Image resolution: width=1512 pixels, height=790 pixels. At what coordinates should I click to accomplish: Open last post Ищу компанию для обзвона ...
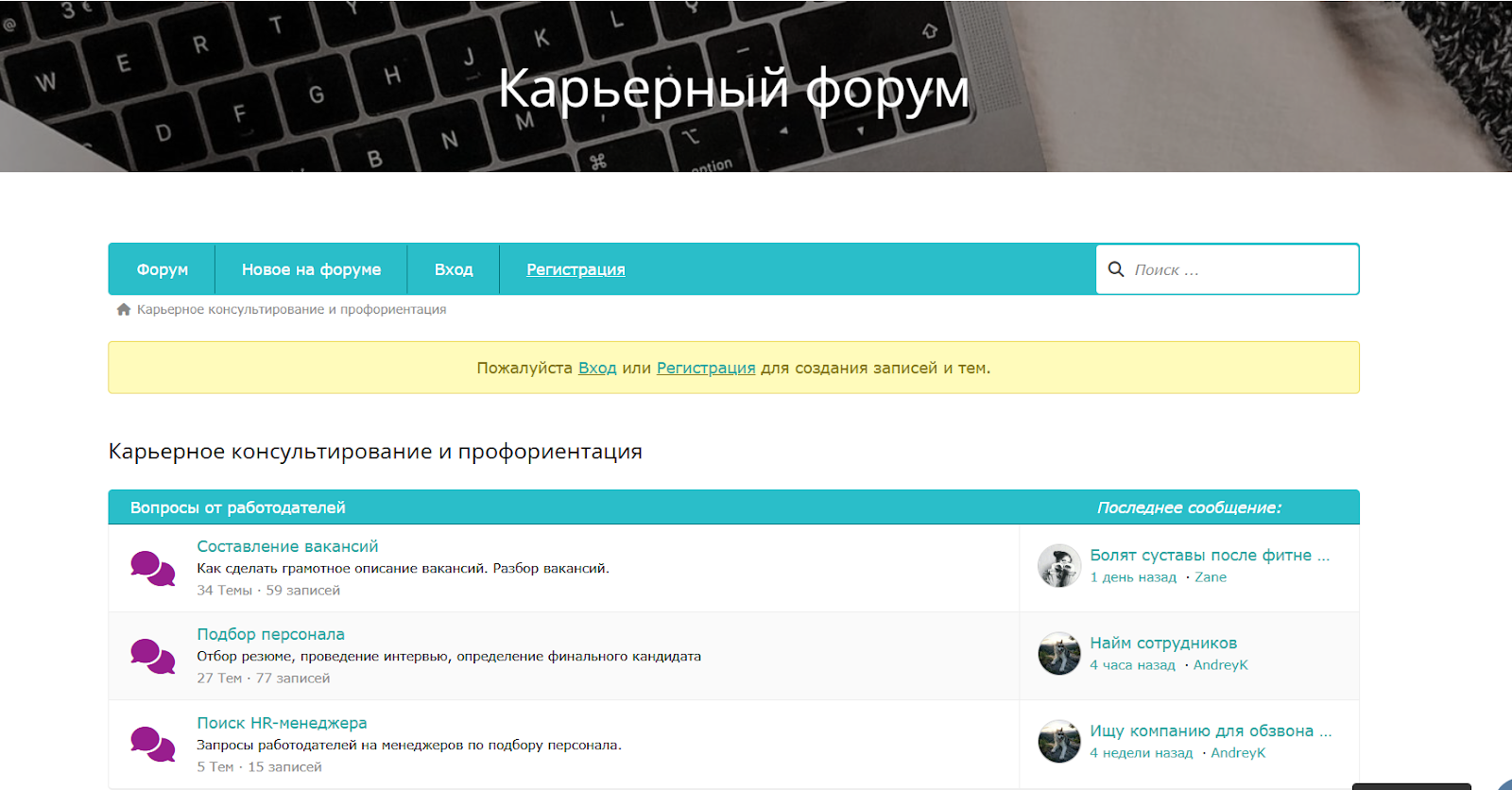tap(1211, 731)
